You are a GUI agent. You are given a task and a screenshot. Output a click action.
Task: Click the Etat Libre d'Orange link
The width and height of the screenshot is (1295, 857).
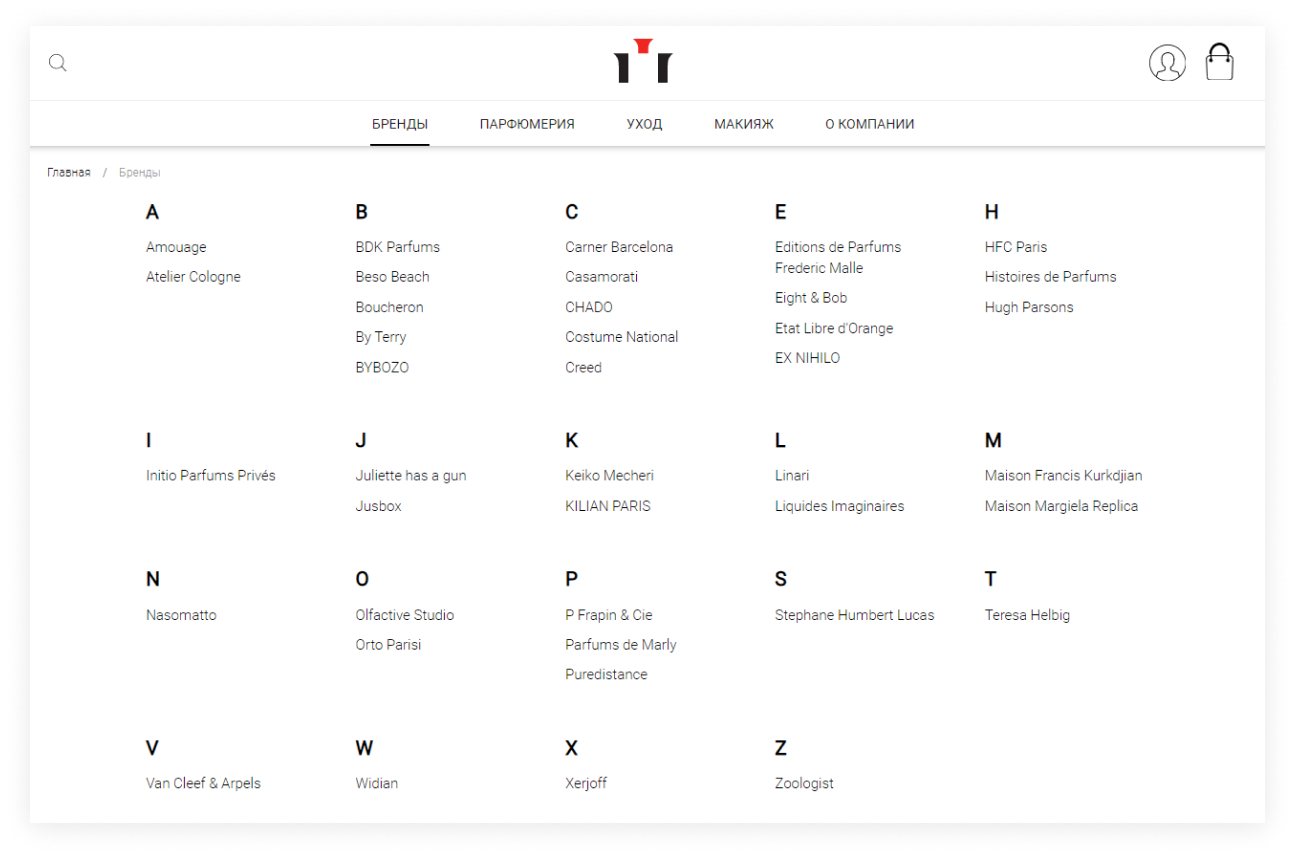pyautogui.click(x=834, y=328)
